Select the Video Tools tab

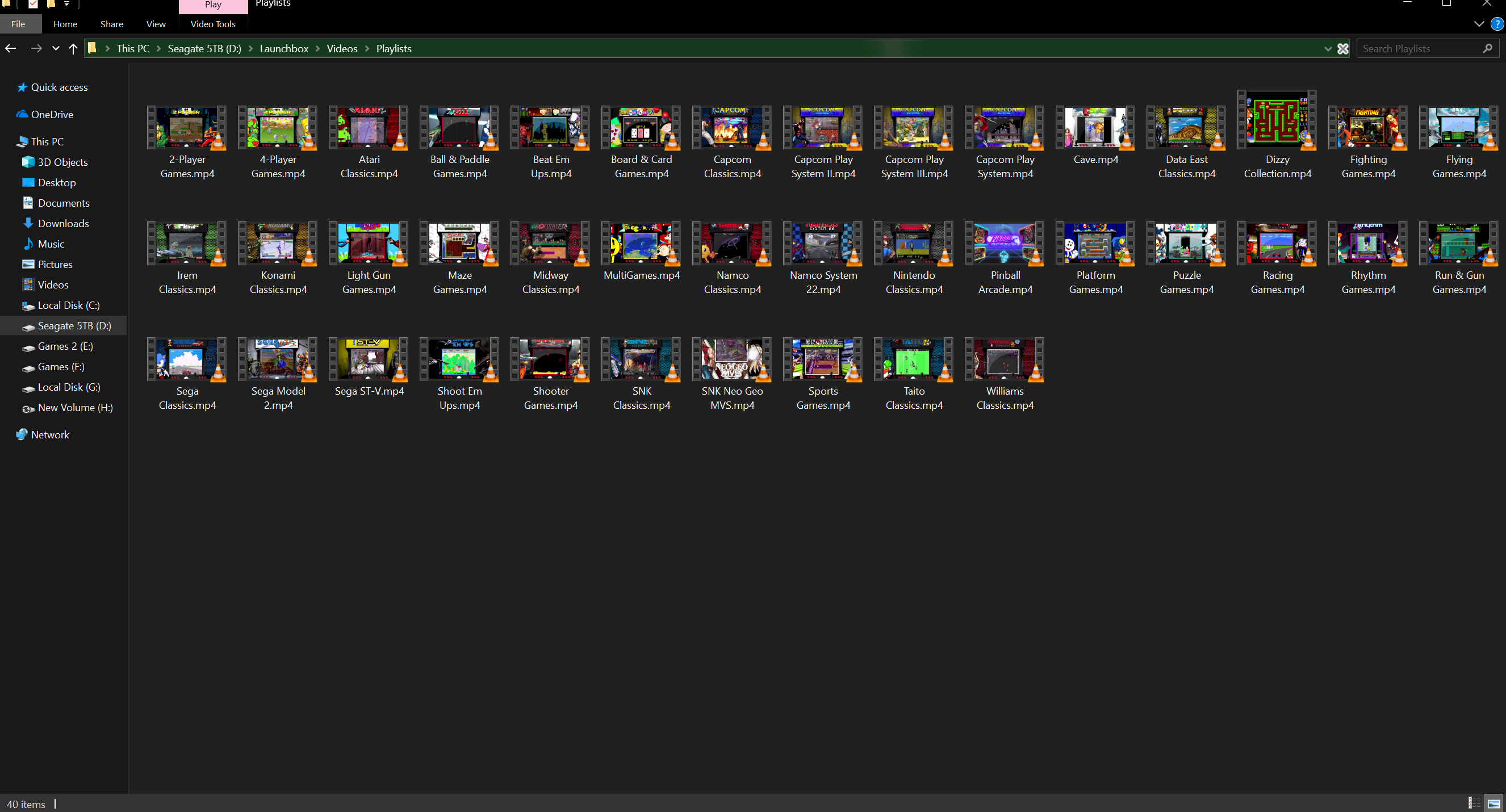(213, 24)
